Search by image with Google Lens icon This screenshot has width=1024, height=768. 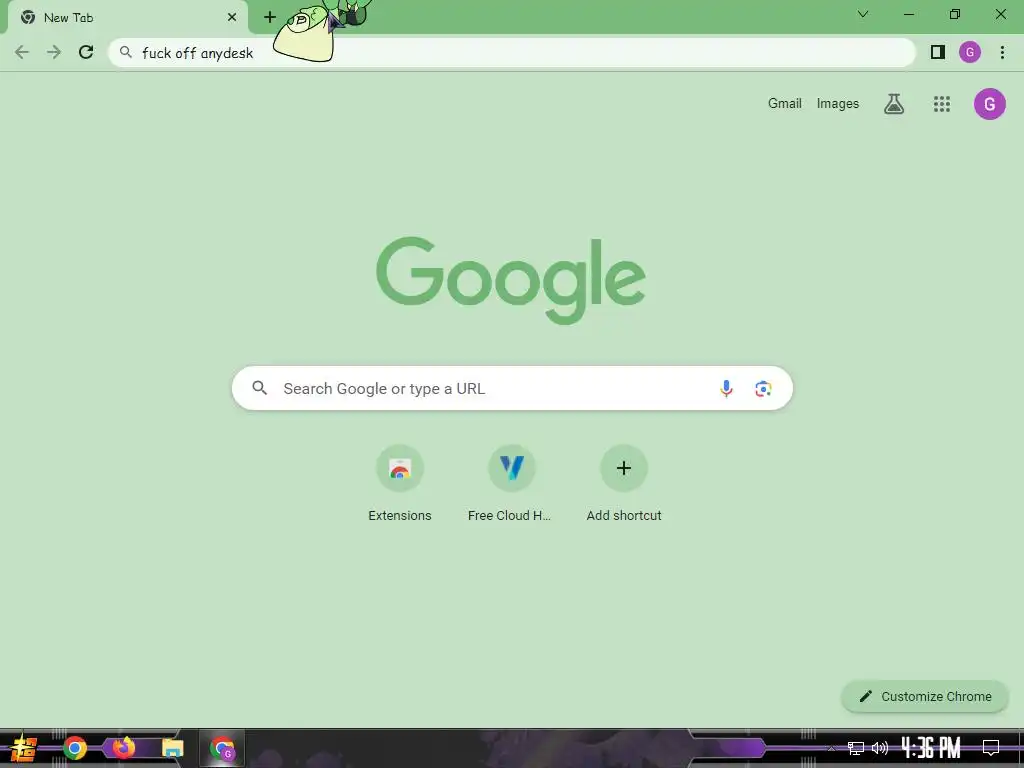(763, 389)
